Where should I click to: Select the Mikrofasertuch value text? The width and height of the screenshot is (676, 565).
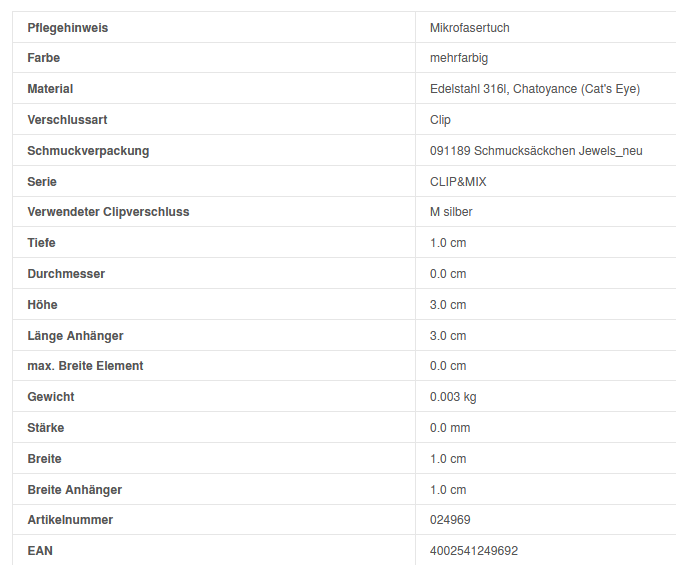[469, 27]
